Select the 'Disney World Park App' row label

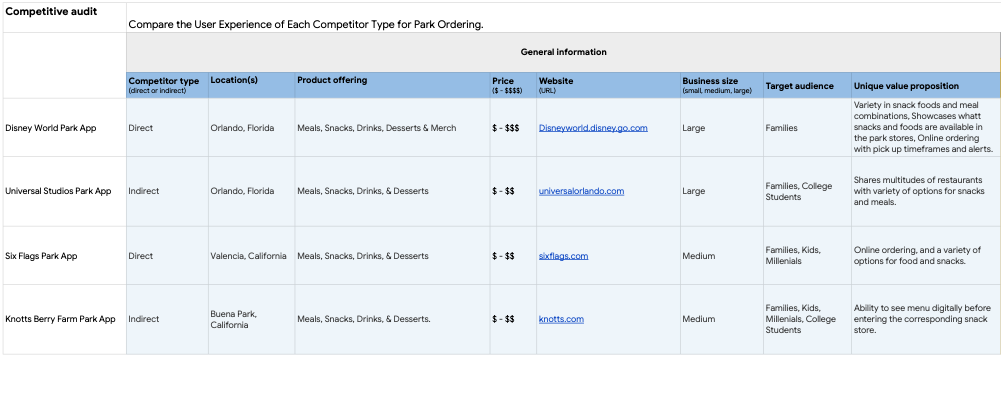64,128
